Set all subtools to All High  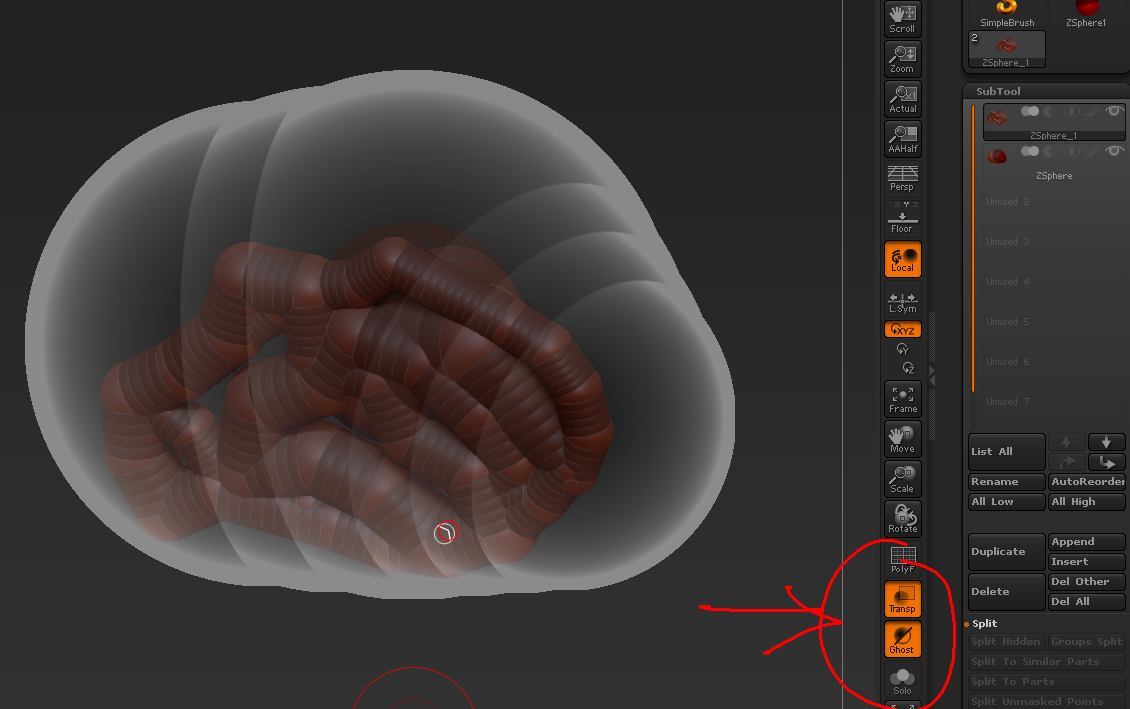(1087, 501)
